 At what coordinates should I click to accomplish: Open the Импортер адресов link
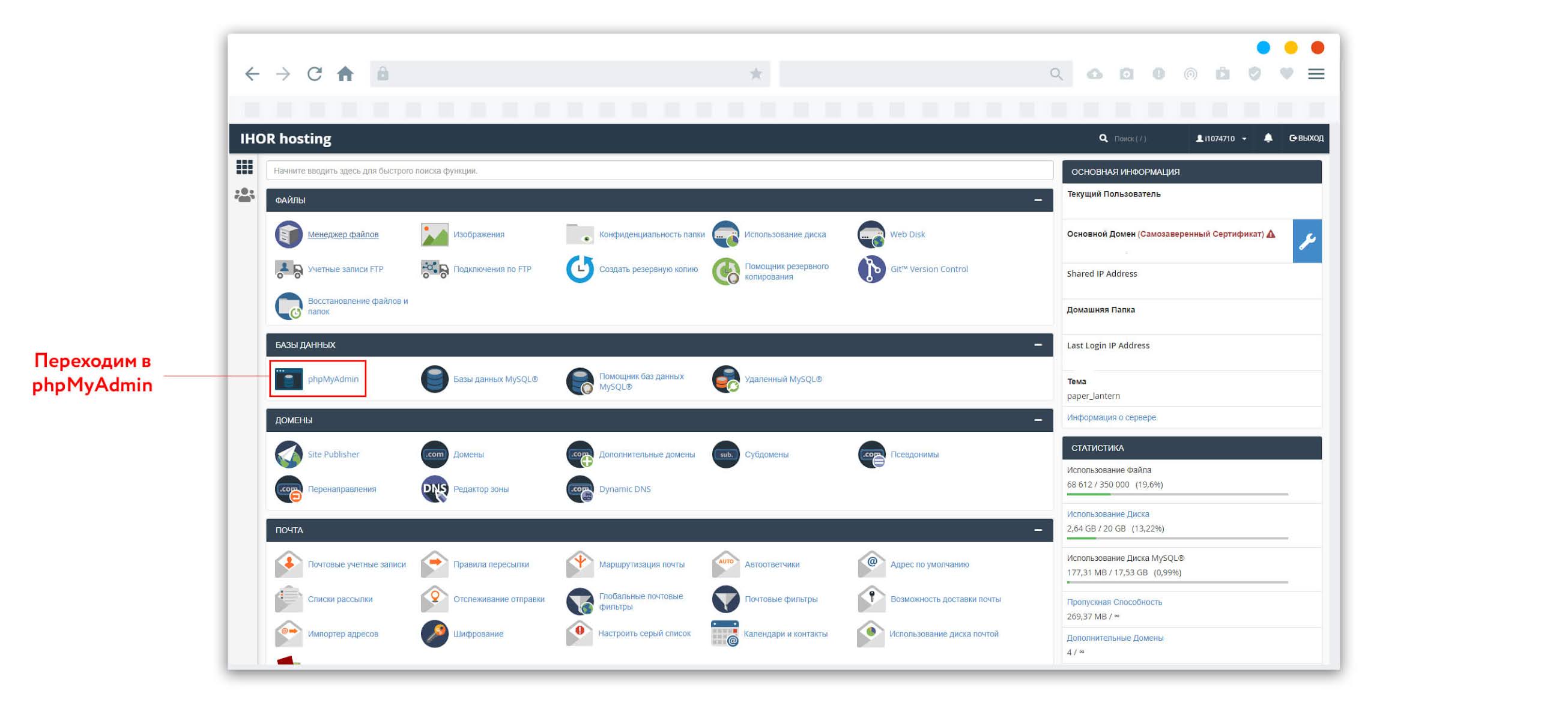(343, 634)
